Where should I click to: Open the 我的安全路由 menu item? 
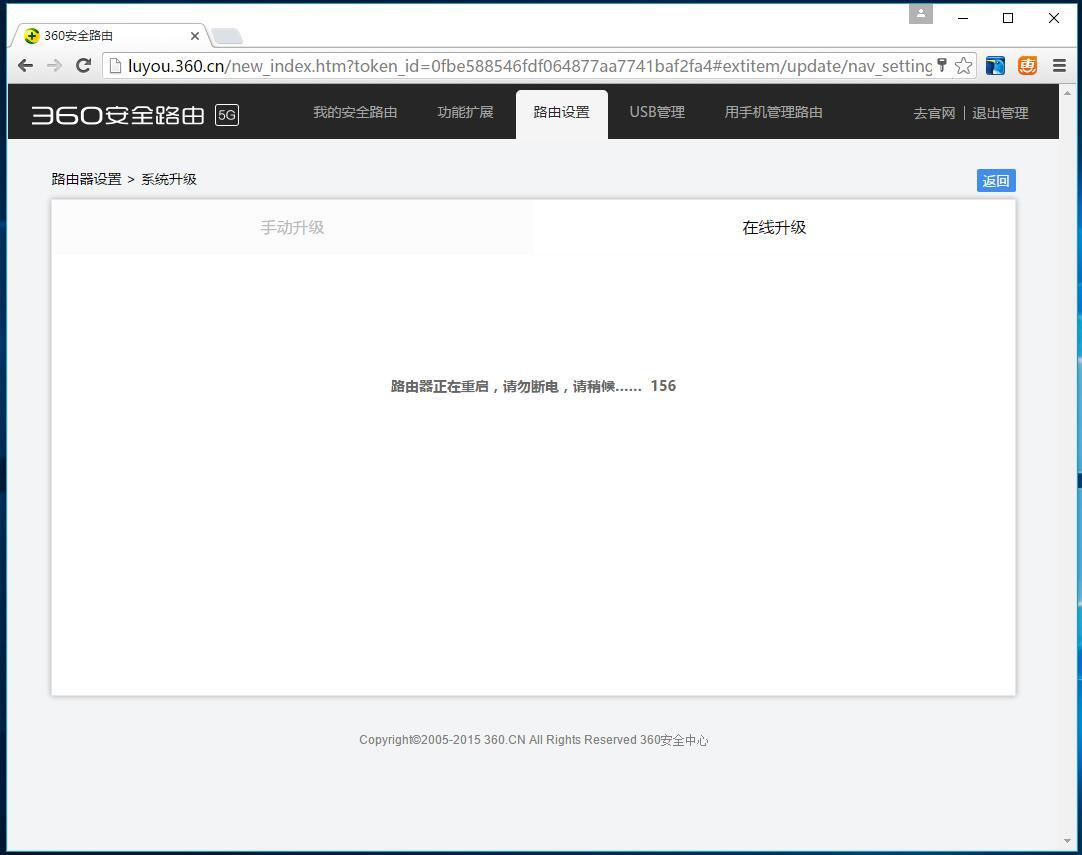click(x=355, y=112)
